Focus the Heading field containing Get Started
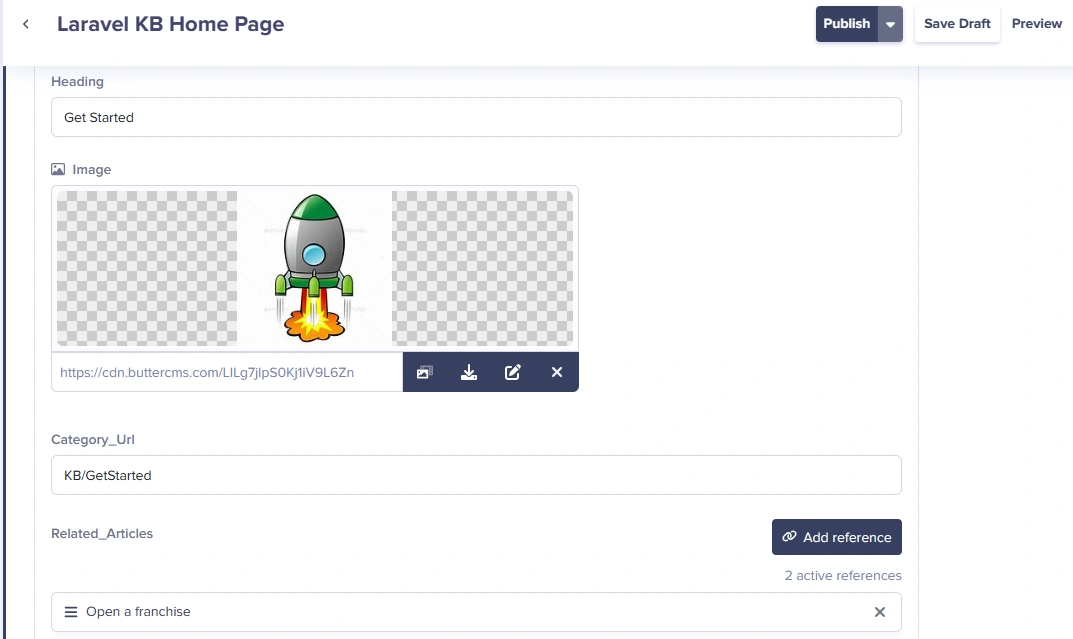 (x=476, y=117)
